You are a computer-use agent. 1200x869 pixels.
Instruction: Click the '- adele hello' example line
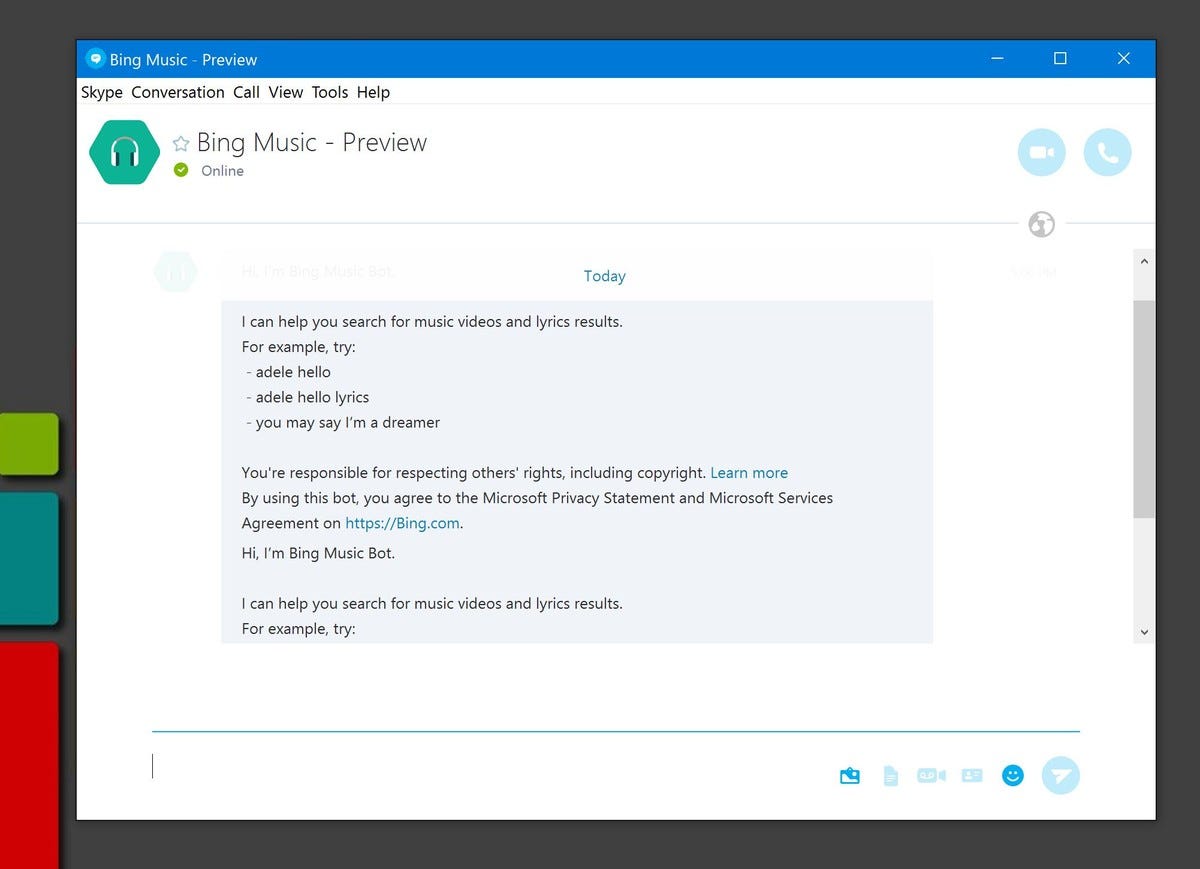click(x=288, y=372)
